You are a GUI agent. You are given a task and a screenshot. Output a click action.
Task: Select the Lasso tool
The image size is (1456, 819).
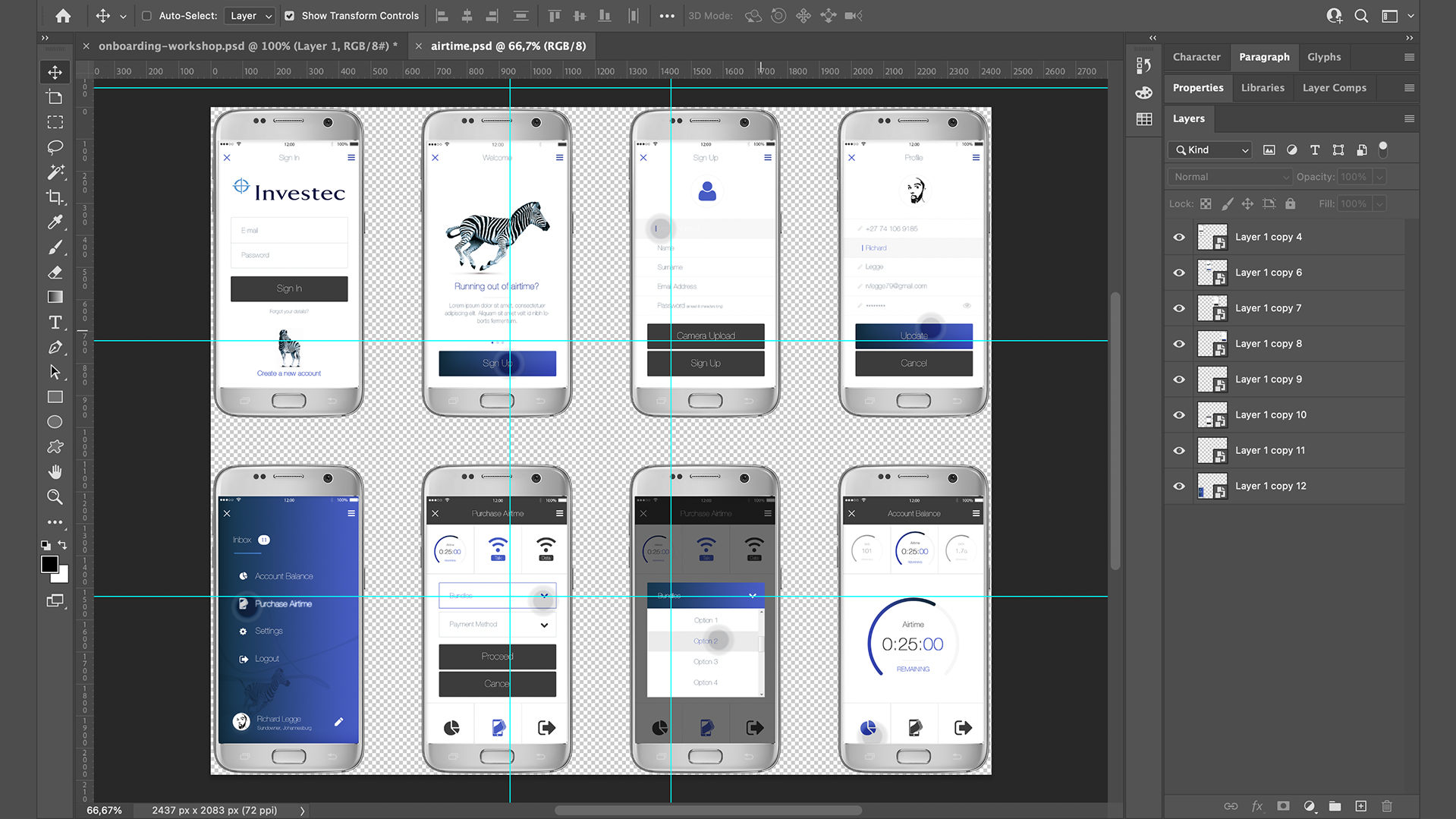point(55,146)
